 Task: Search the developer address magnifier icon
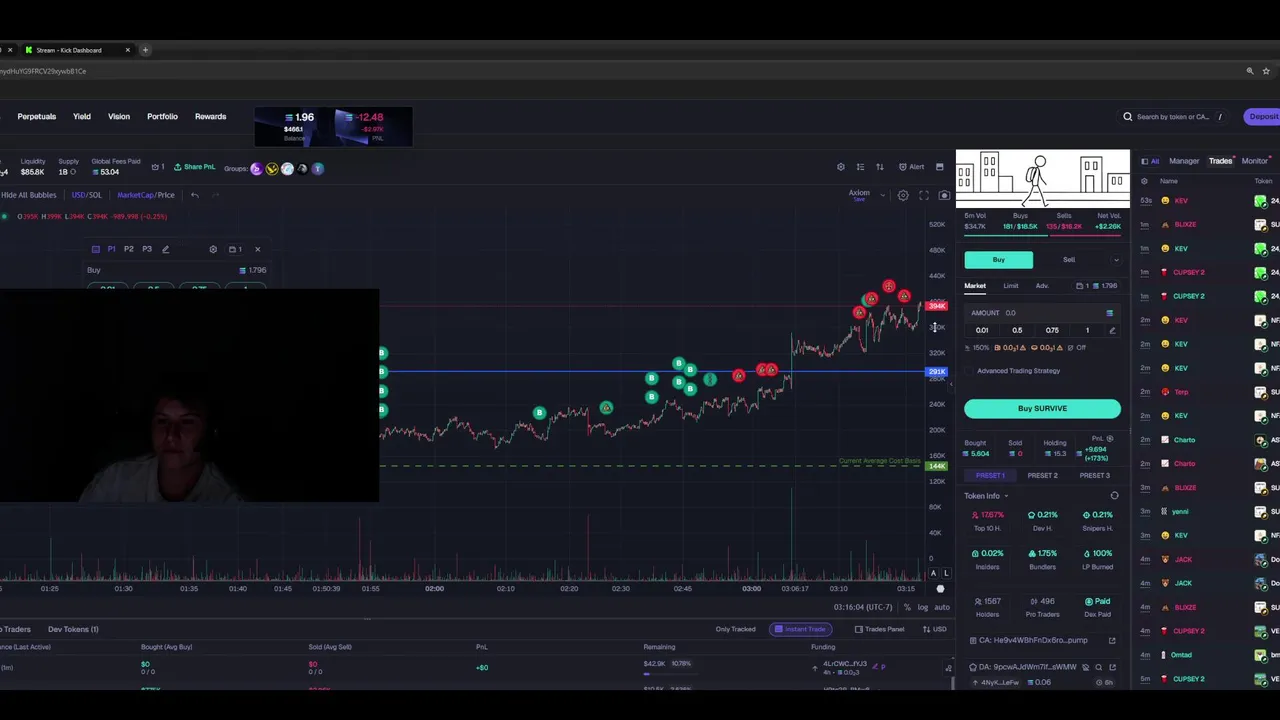click(1098, 667)
